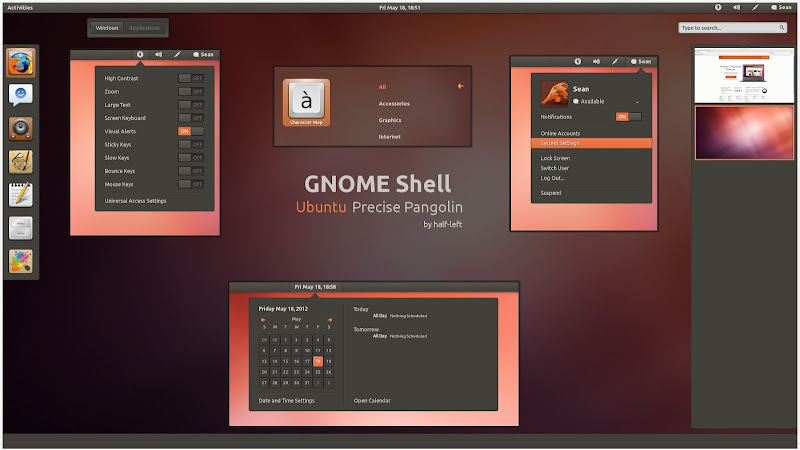Go to next month in calendar

(x=330, y=320)
